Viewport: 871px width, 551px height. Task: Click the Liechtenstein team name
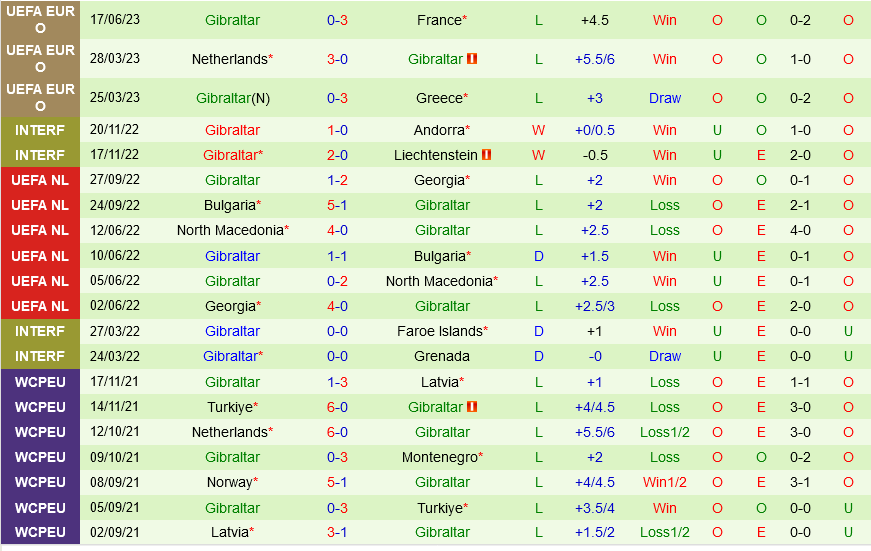coord(436,155)
